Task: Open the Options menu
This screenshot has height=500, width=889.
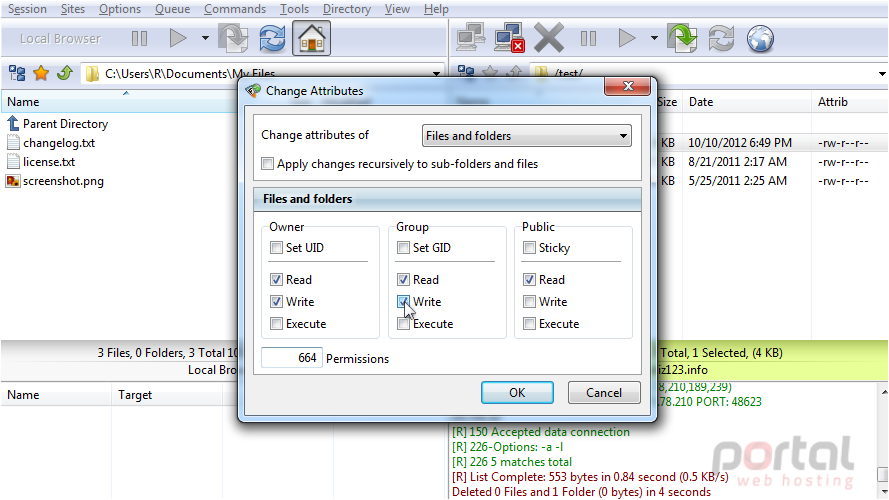Action: point(120,9)
